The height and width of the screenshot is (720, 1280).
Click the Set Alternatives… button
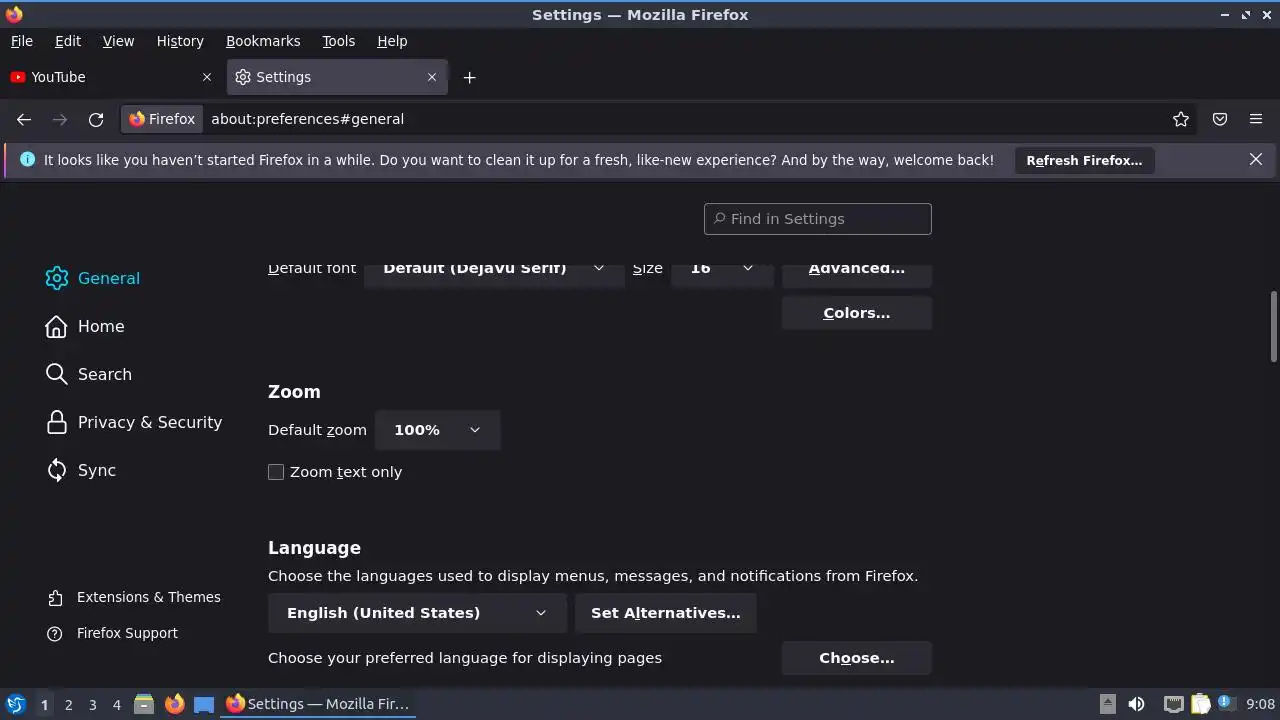click(x=666, y=613)
